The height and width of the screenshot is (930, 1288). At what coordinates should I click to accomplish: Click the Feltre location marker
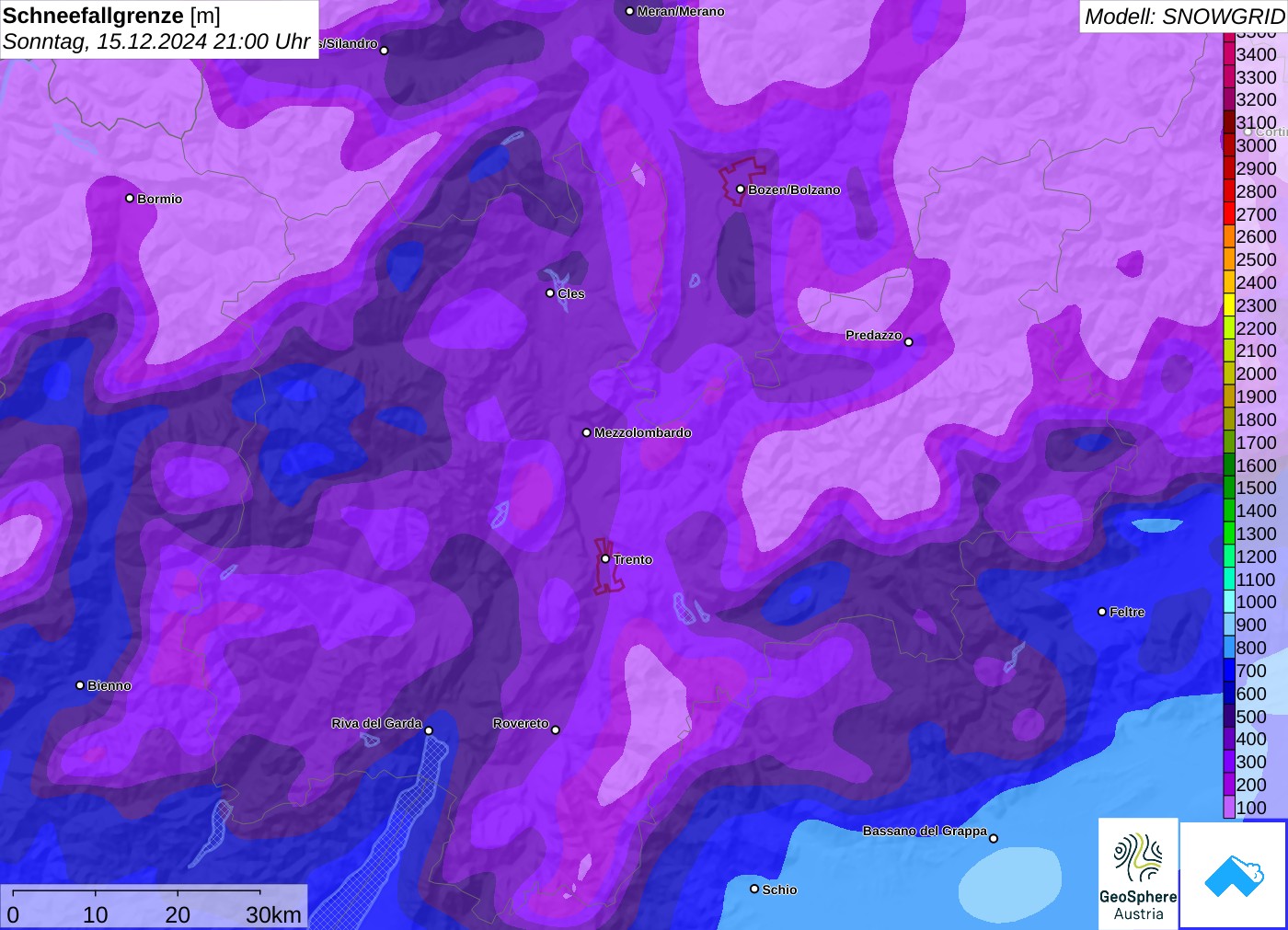1102,612
